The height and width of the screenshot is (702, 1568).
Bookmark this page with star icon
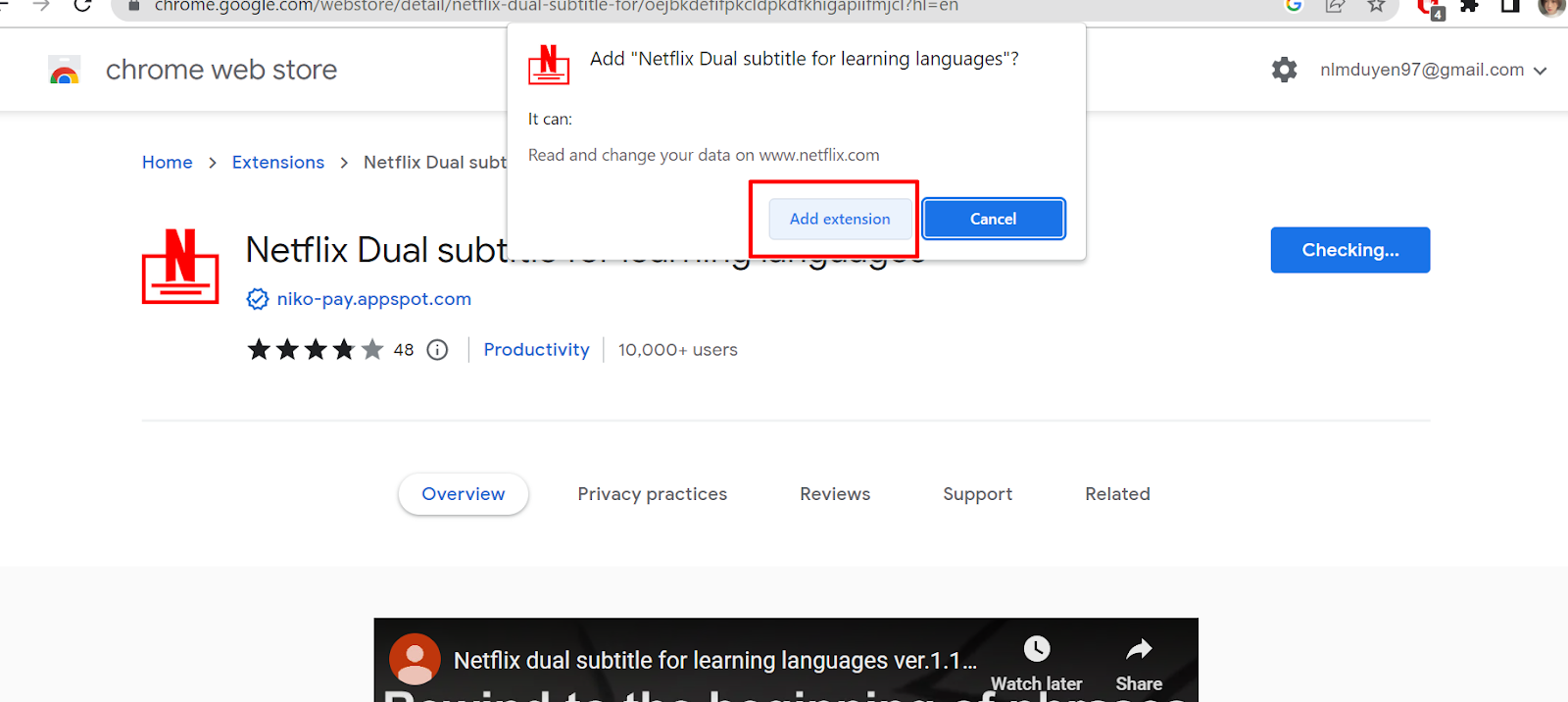click(x=1377, y=6)
